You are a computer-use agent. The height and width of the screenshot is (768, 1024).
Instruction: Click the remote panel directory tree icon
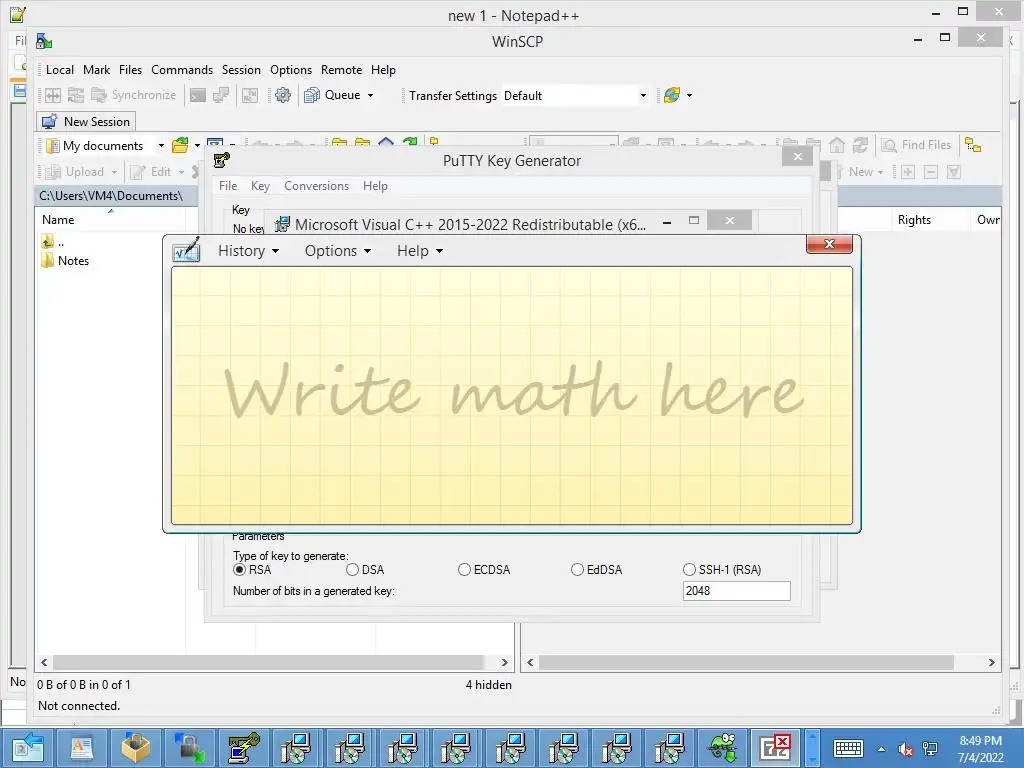click(973, 145)
